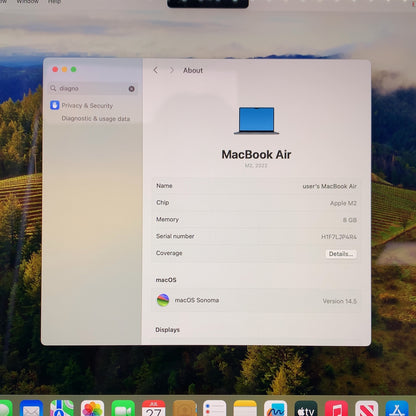The height and width of the screenshot is (416, 416).
Task: Close the Settings window with the red button
Action: click(x=55, y=69)
